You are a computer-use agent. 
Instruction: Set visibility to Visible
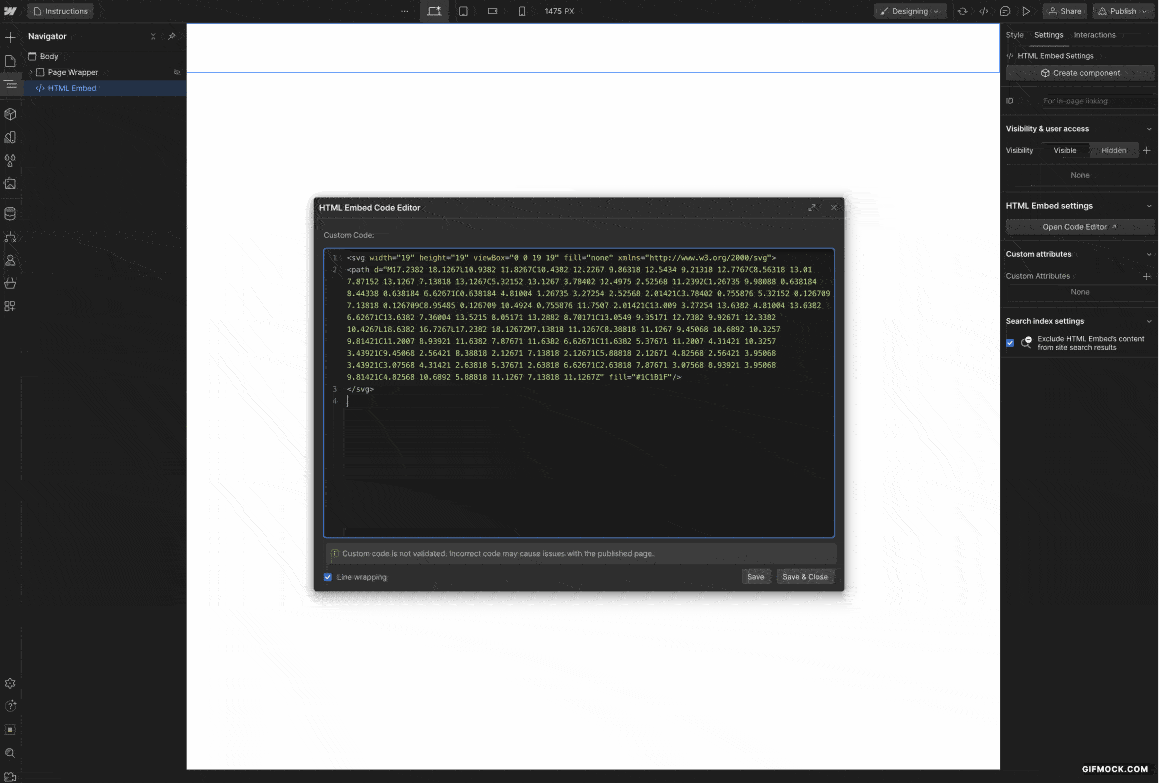(1064, 151)
